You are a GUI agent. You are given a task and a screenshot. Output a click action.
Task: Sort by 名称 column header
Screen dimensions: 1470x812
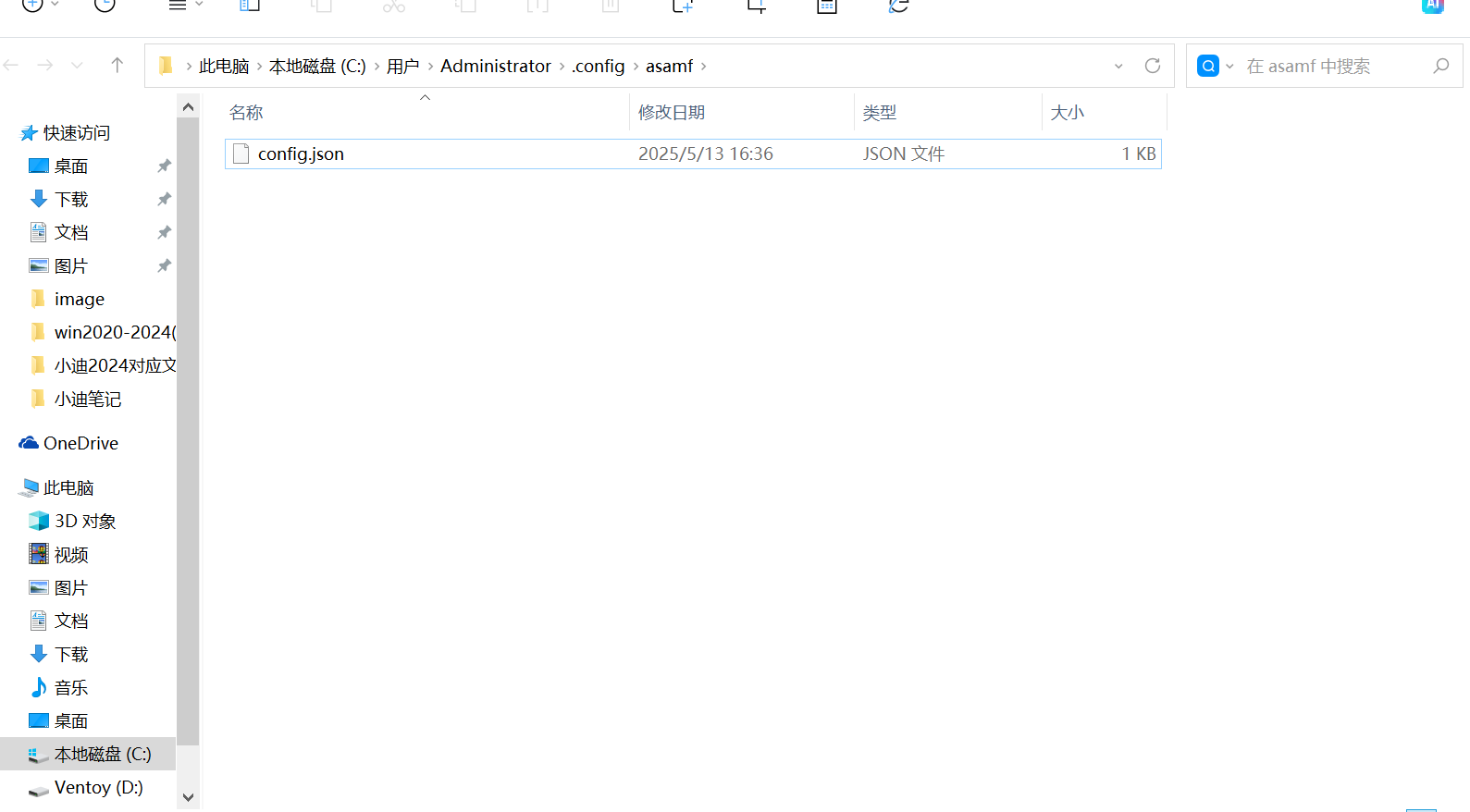pyautogui.click(x=246, y=113)
